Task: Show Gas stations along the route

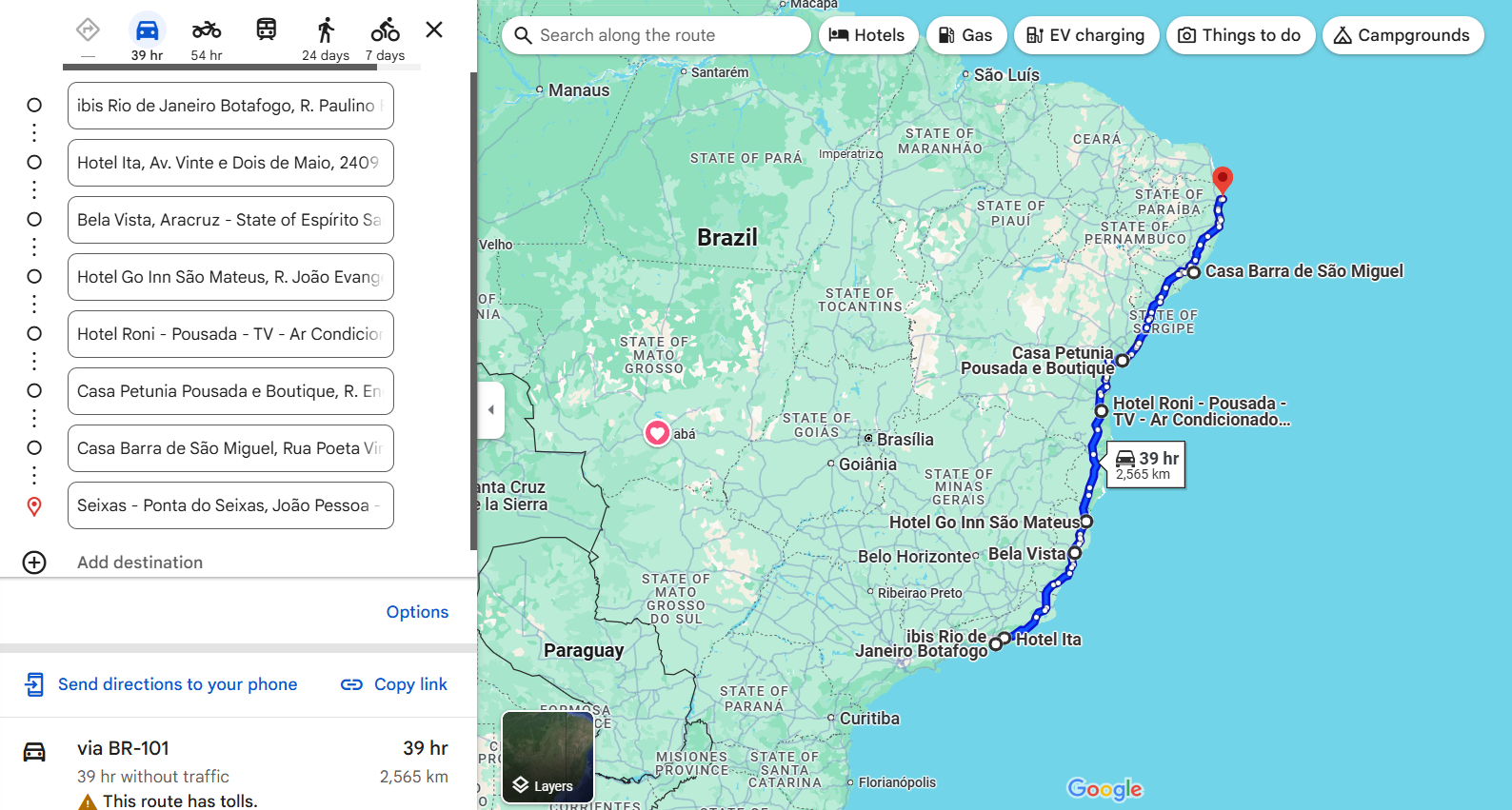Action: click(x=965, y=35)
